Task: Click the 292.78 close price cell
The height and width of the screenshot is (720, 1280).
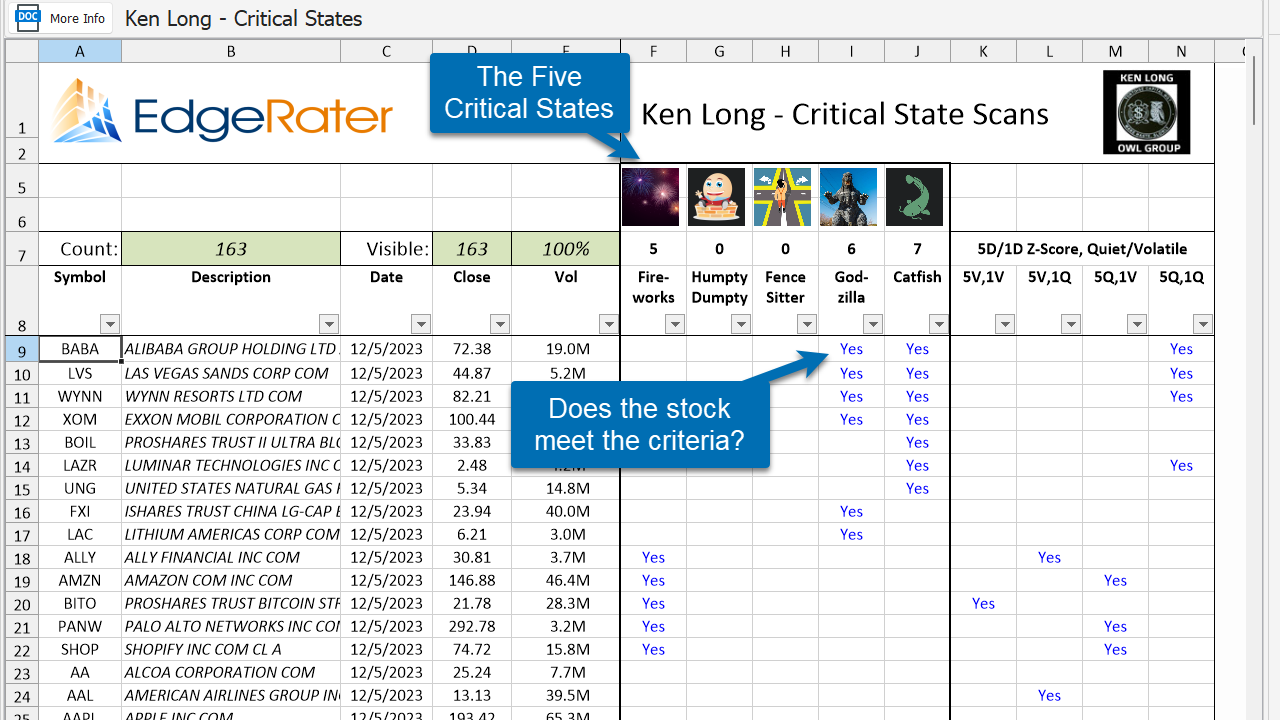Action: (472, 626)
